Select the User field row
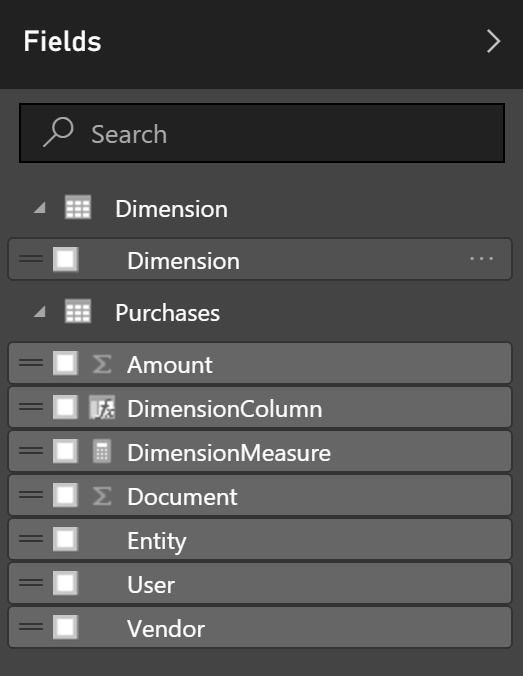Image resolution: width=523 pixels, height=676 pixels. point(260,583)
